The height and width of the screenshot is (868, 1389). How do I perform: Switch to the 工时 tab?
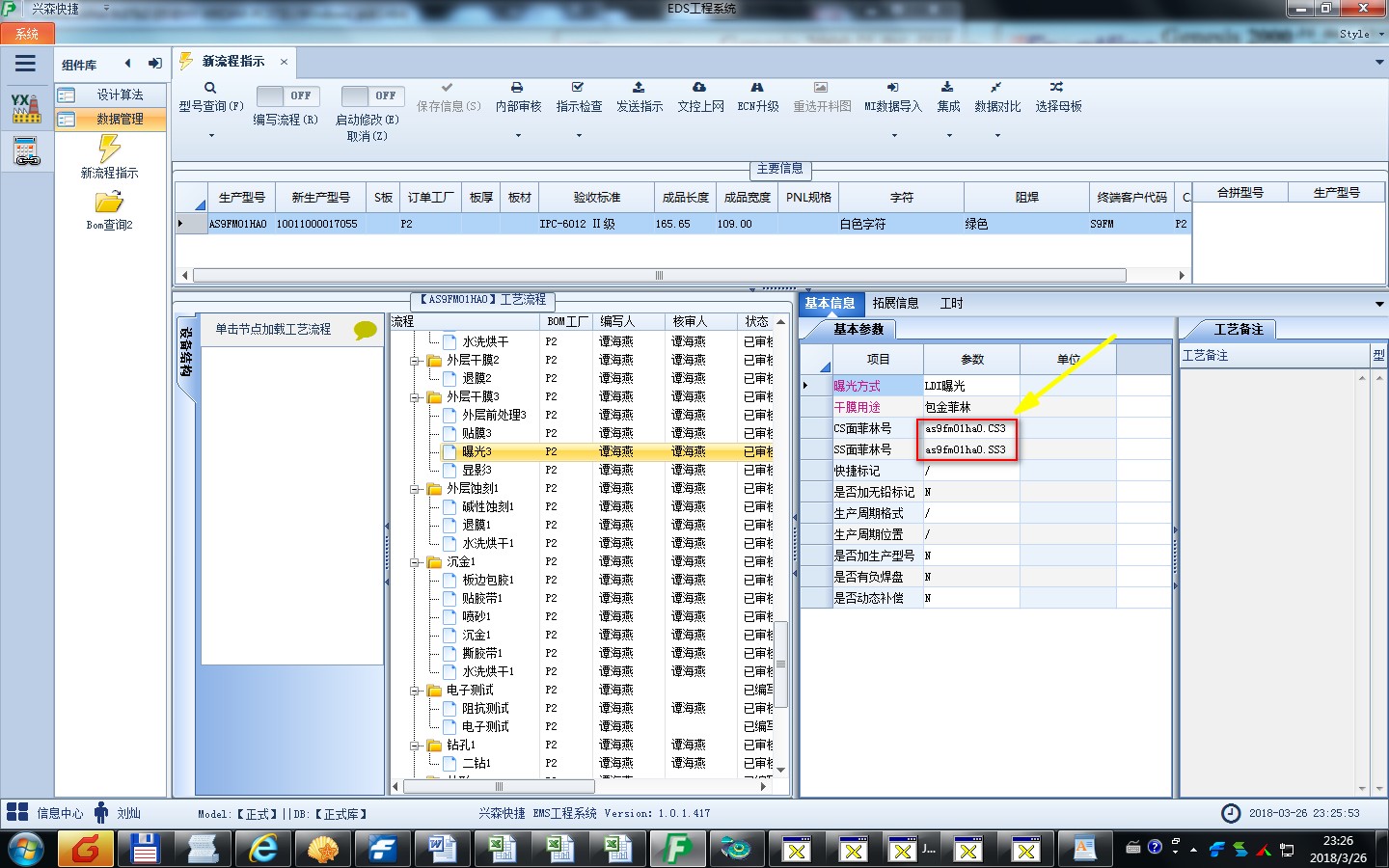click(x=951, y=303)
